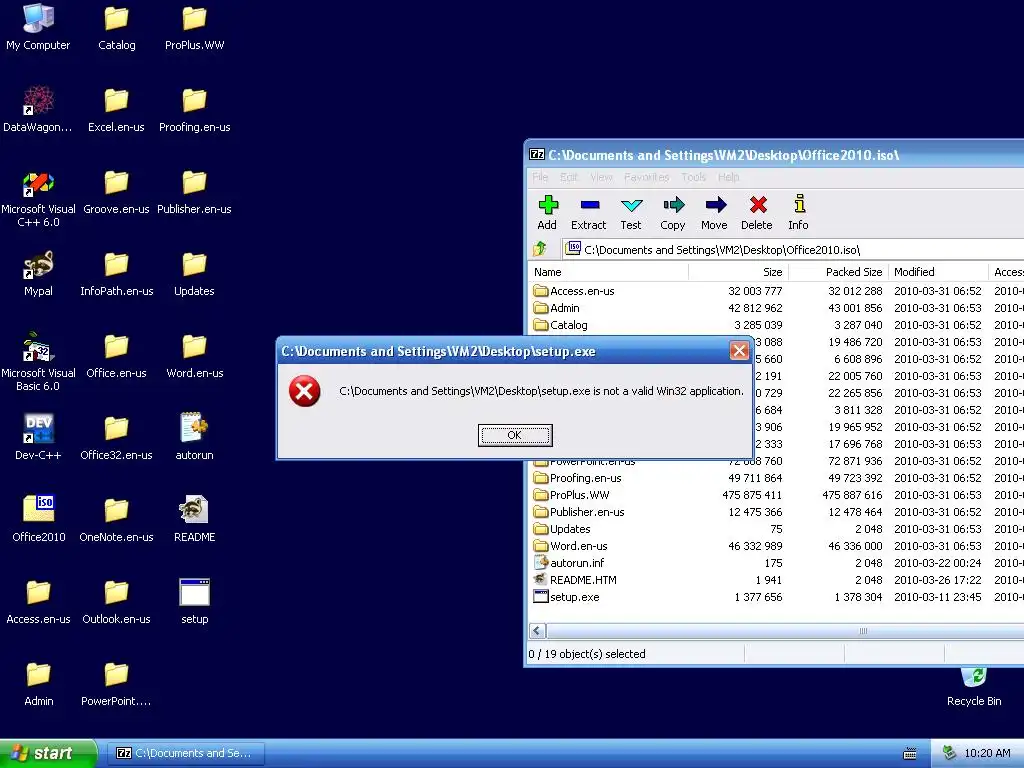Click the Move toolbar icon in 7-Zip
Image resolution: width=1024 pixels, height=768 pixels.
point(714,213)
